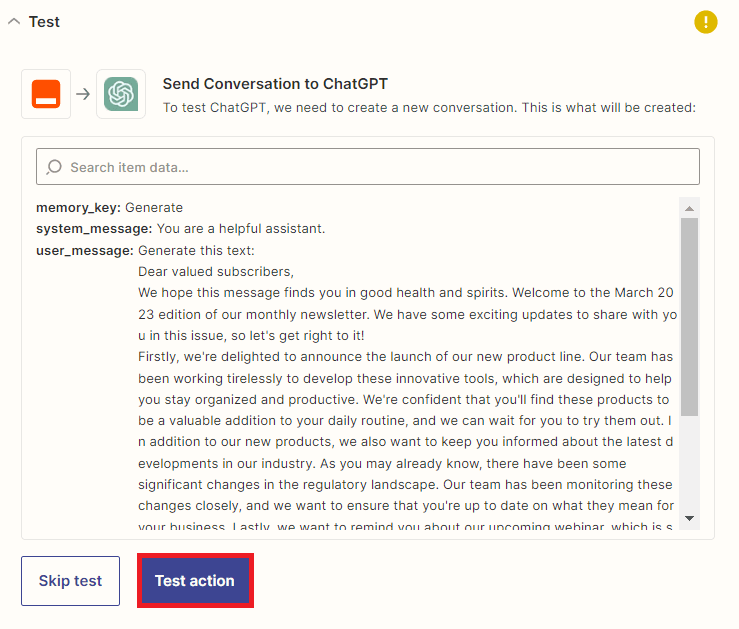The image size is (739, 629).
Task: Click the Test section title
Action: pyautogui.click(x=44, y=22)
